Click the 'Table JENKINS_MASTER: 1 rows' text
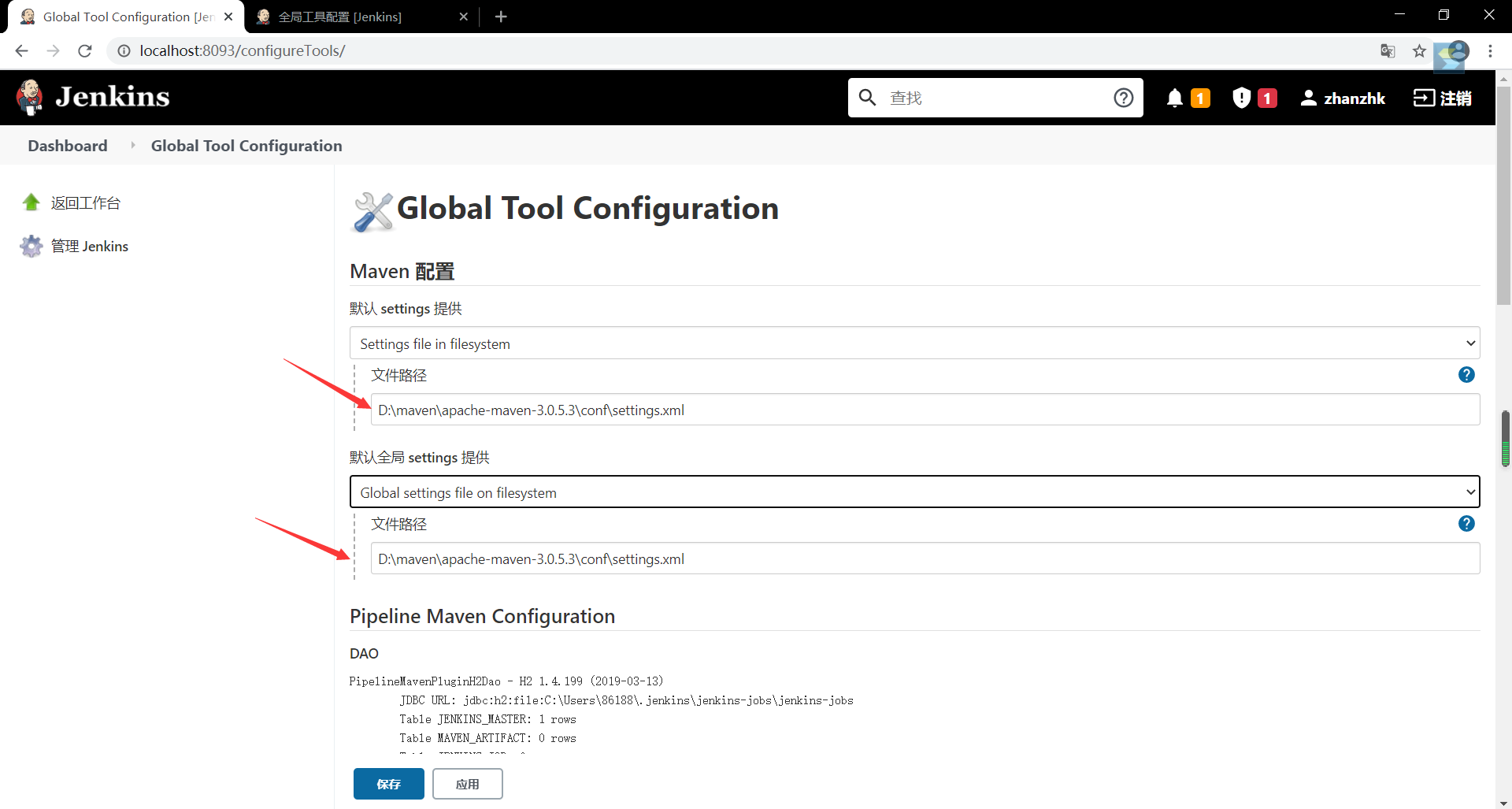Image resolution: width=1512 pixels, height=809 pixels. click(x=487, y=719)
